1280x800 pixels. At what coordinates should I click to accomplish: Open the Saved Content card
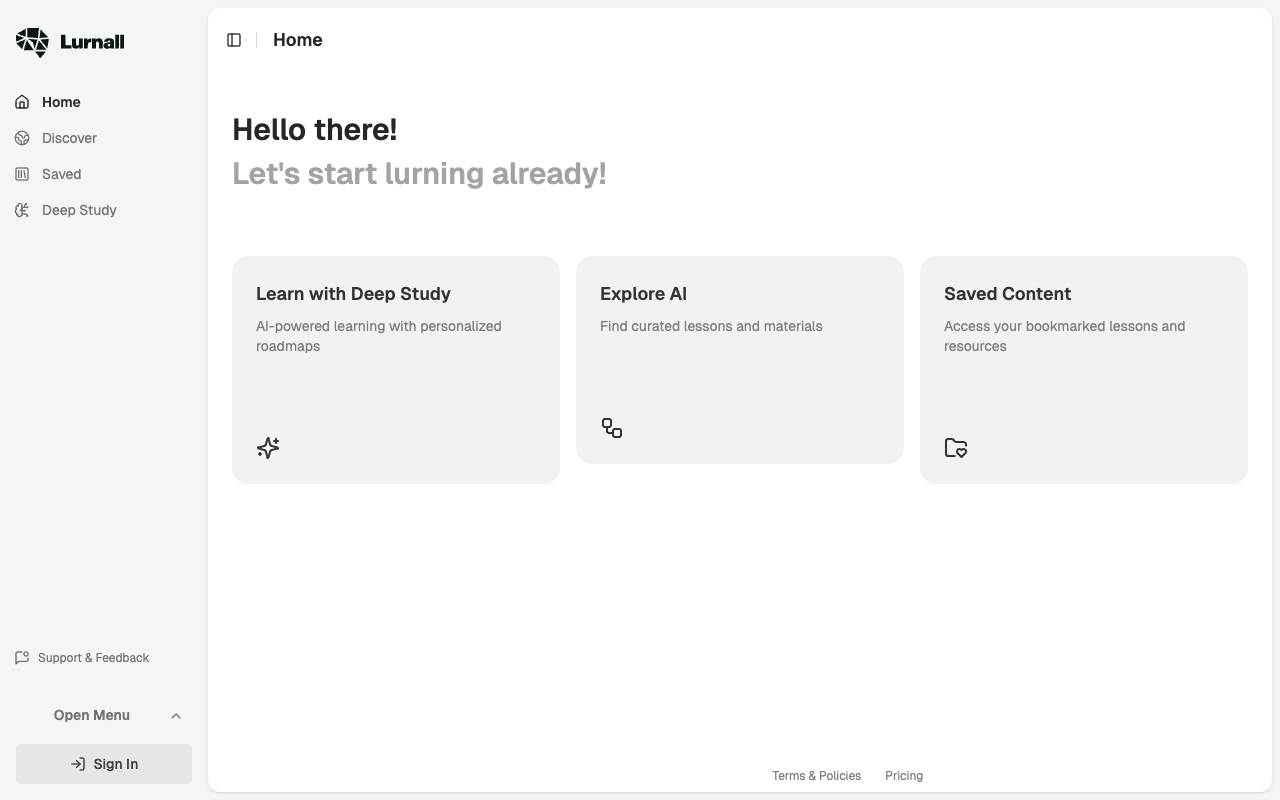pos(1084,370)
